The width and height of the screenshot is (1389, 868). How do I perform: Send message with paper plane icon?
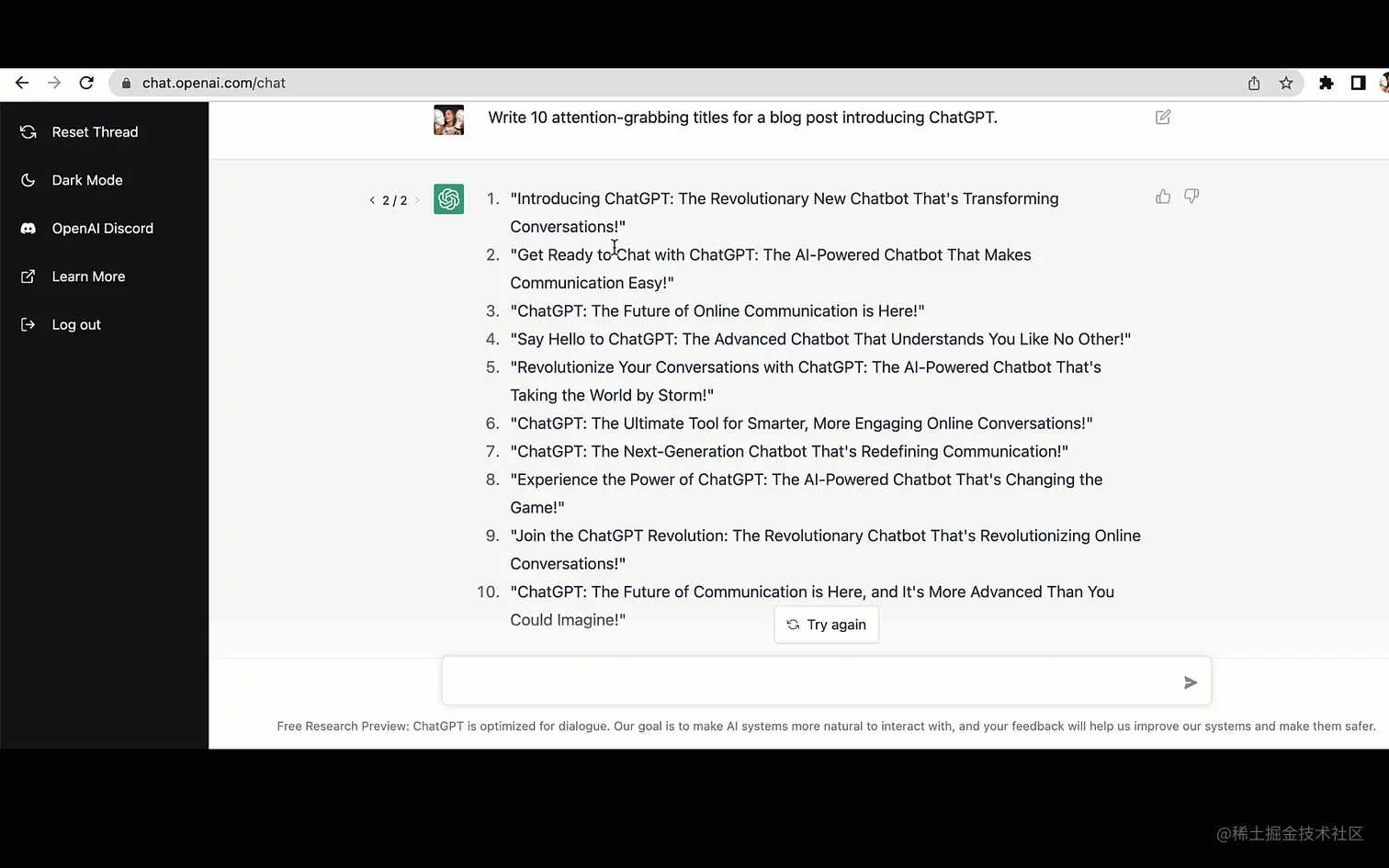coord(1191,682)
